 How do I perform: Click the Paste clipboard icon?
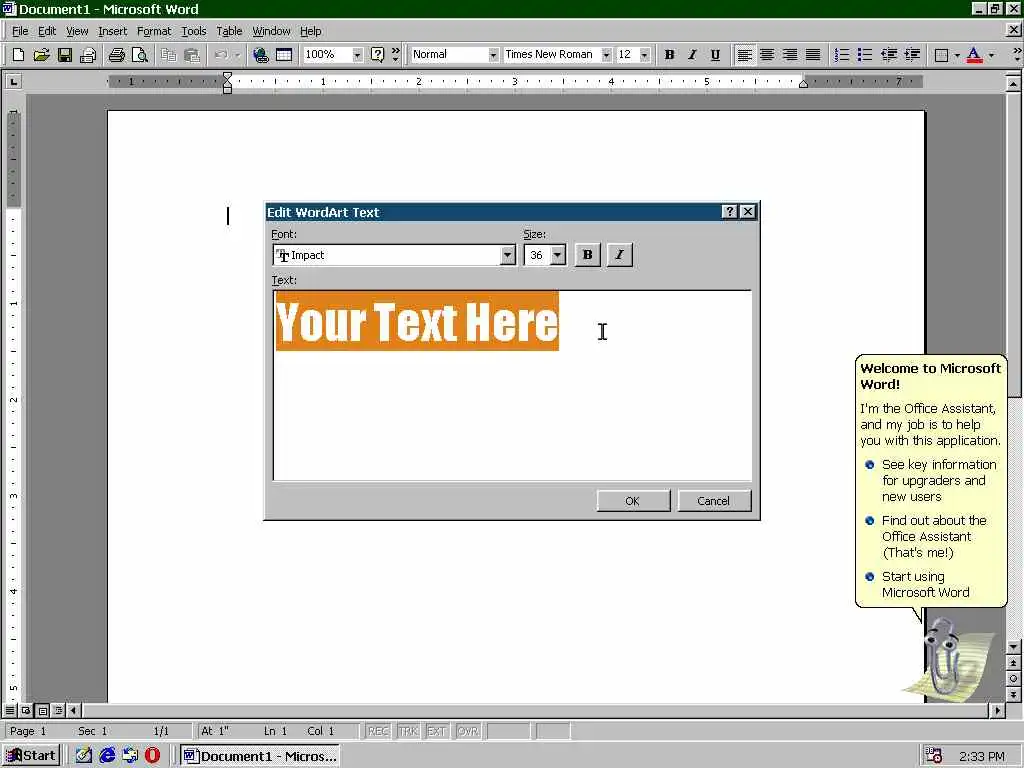(191, 55)
